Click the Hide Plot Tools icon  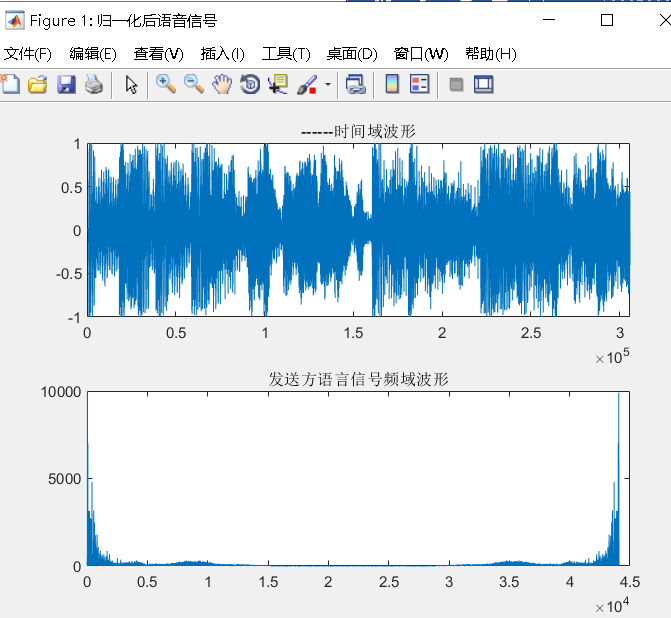457,84
